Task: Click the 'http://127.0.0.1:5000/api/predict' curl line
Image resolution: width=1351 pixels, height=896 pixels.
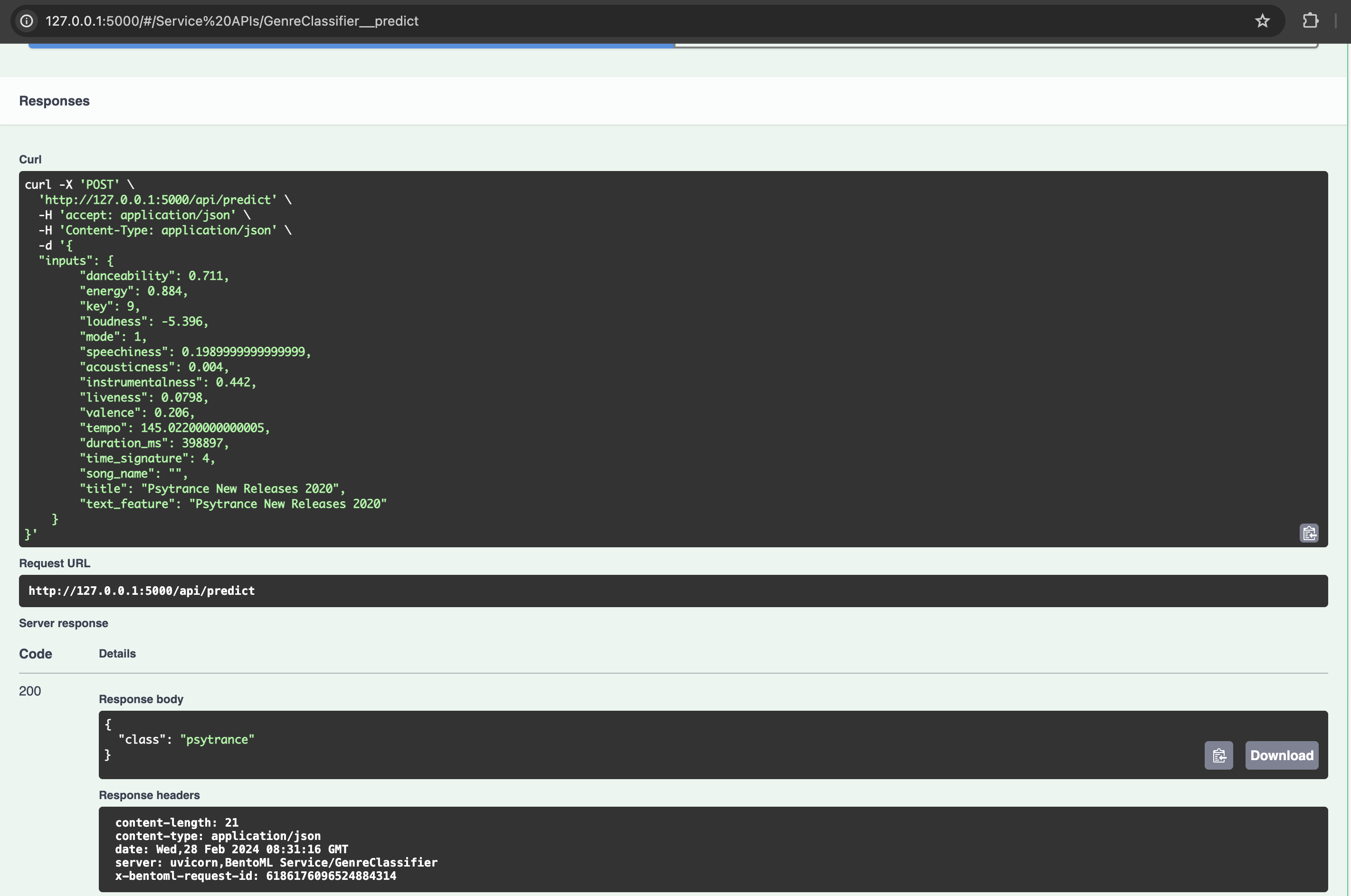Action: (x=165, y=200)
